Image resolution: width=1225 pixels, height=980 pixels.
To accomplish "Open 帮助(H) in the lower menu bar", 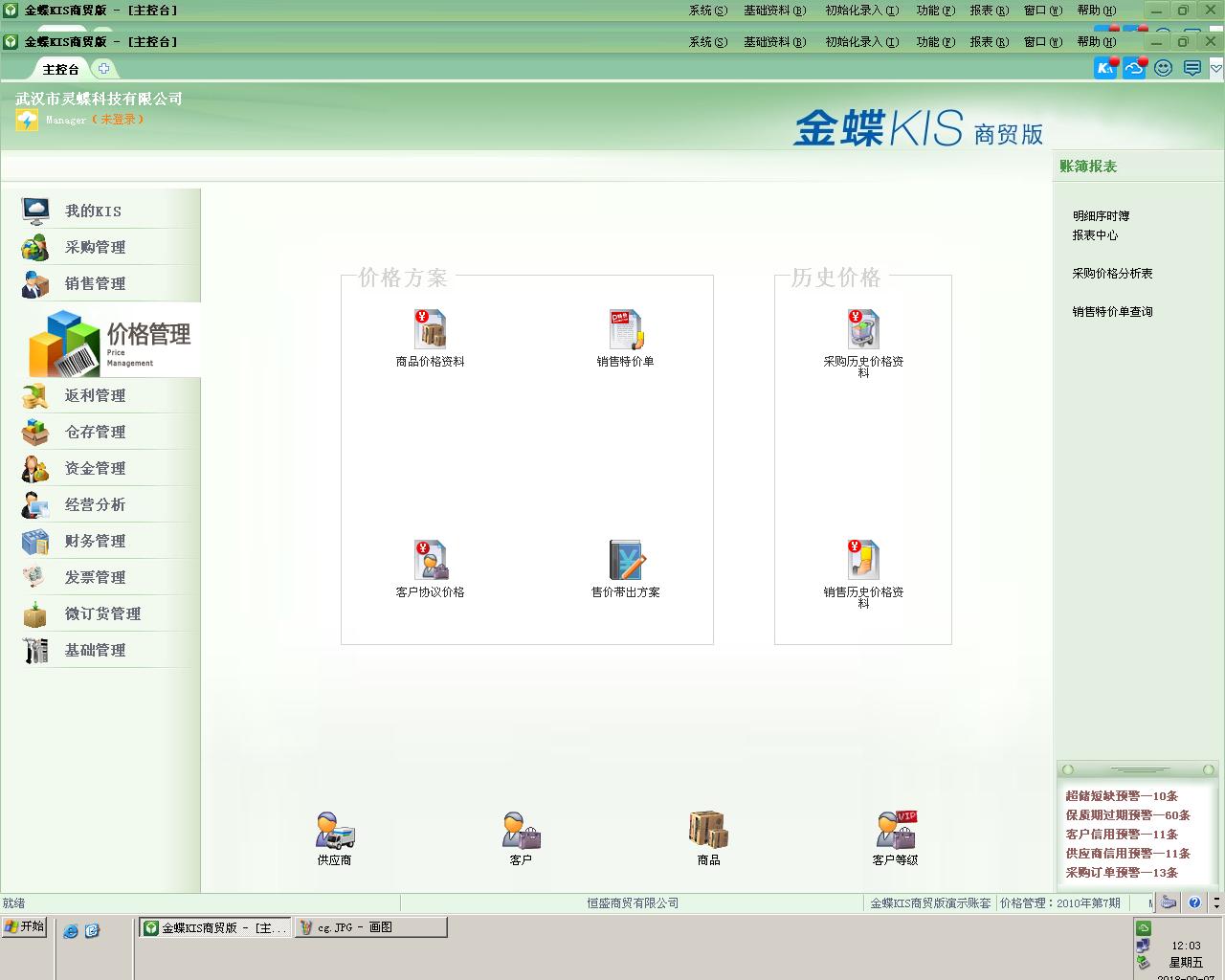I will (x=1096, y=42).
